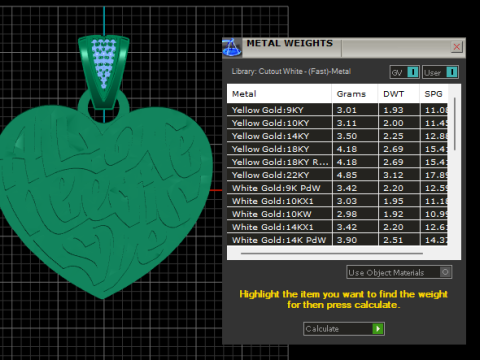
Task: Select the gem-set bail on the pendant
Action: point(104,72)
